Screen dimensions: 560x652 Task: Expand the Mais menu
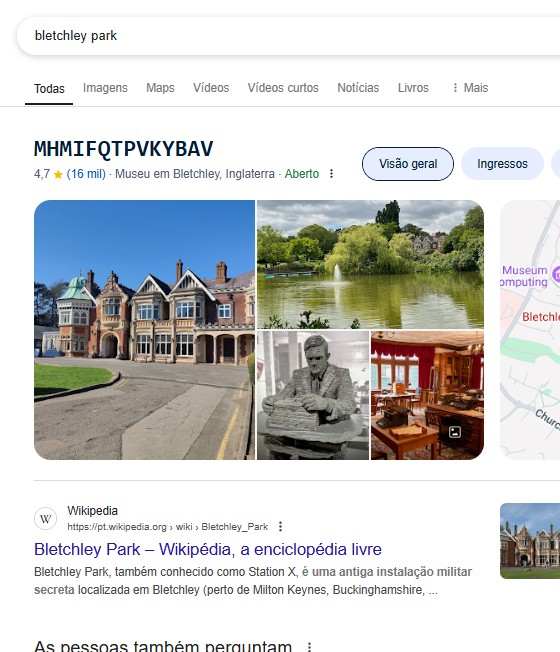470,88
